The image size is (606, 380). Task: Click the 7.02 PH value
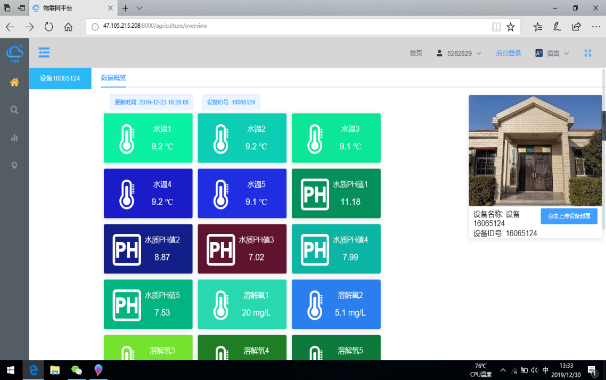[256, 257]
